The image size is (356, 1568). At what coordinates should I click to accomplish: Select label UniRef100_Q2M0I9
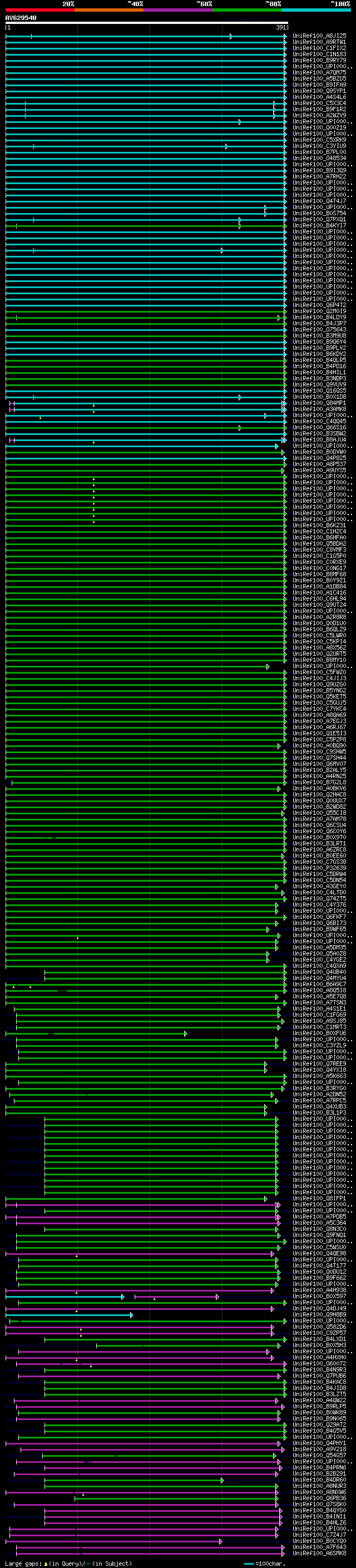(319, 311)
